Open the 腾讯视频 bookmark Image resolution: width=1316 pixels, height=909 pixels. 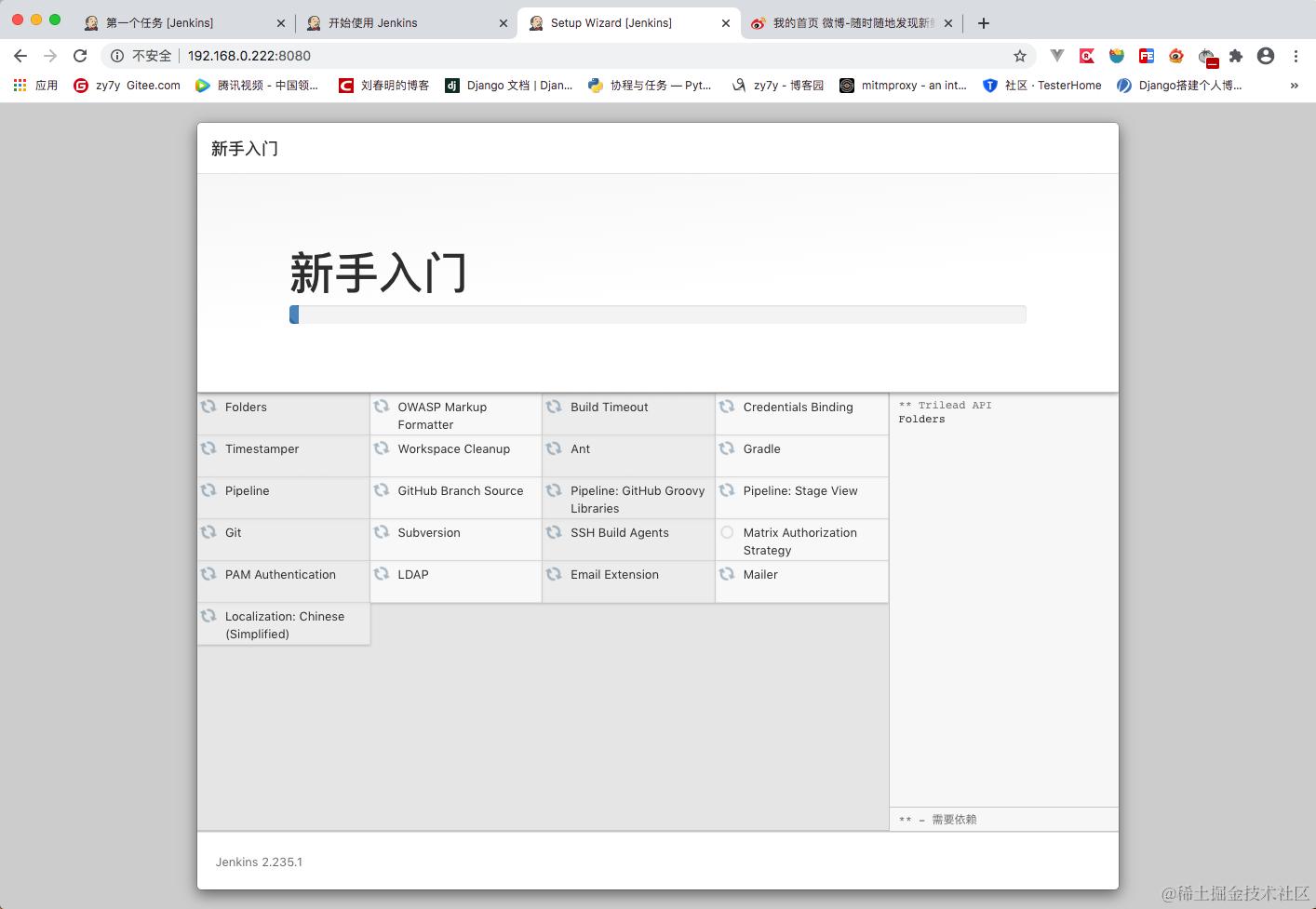[257, 86]
